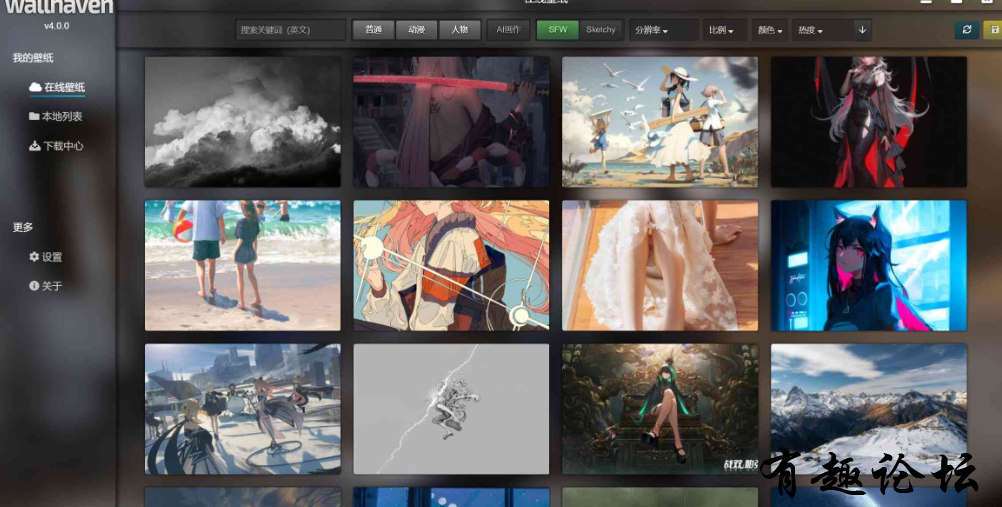Screen dimensions: 1002x507
Task: Click the keyword search input field
Action: click(291, 30)
